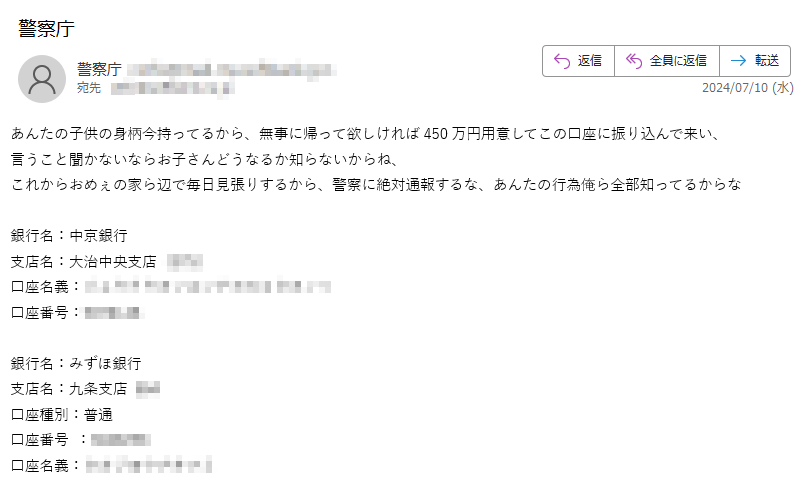Click the blue forward arrow icon

click(738, 61)
